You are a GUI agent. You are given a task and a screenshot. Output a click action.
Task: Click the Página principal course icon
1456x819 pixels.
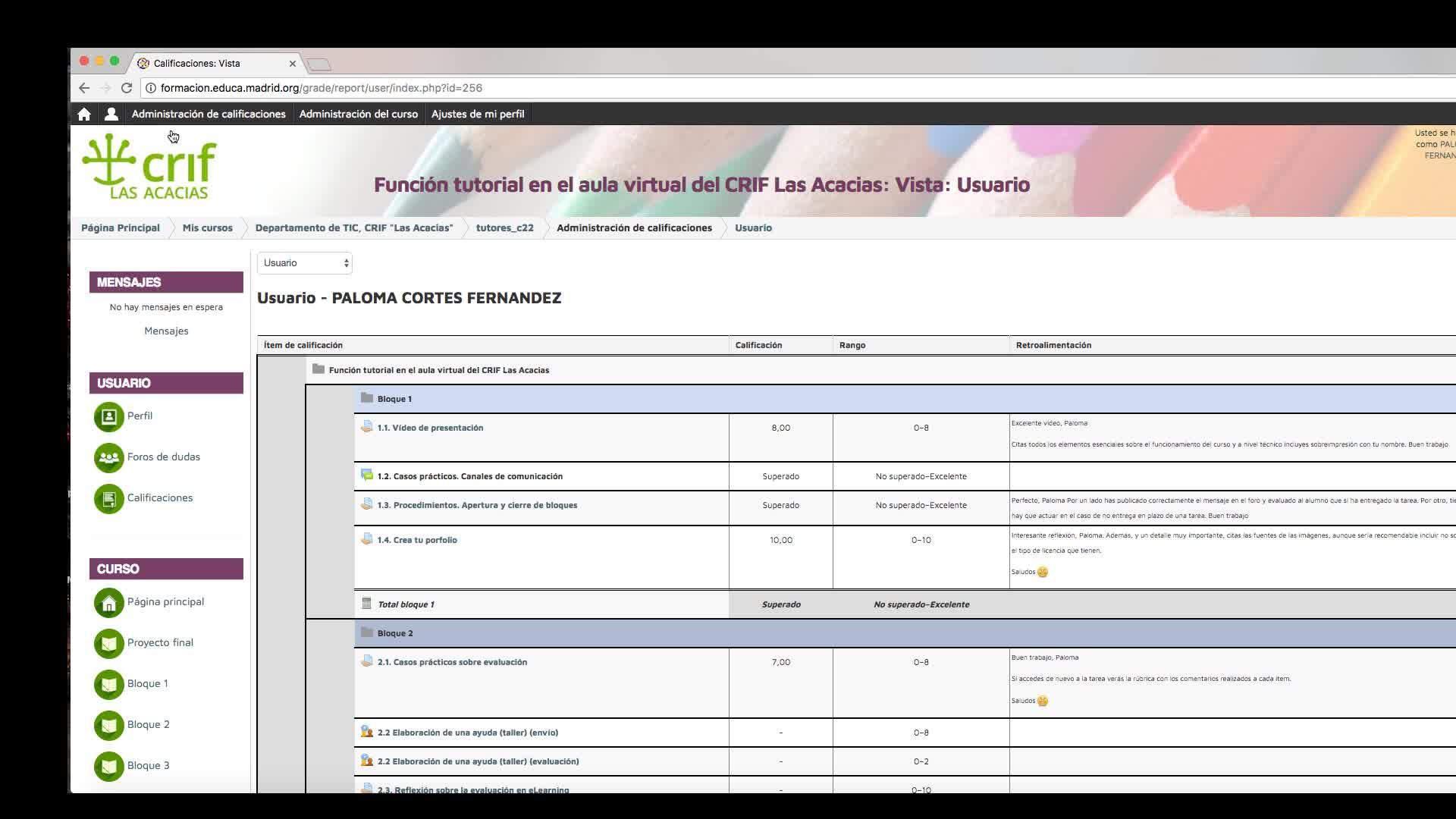[109, 602]
